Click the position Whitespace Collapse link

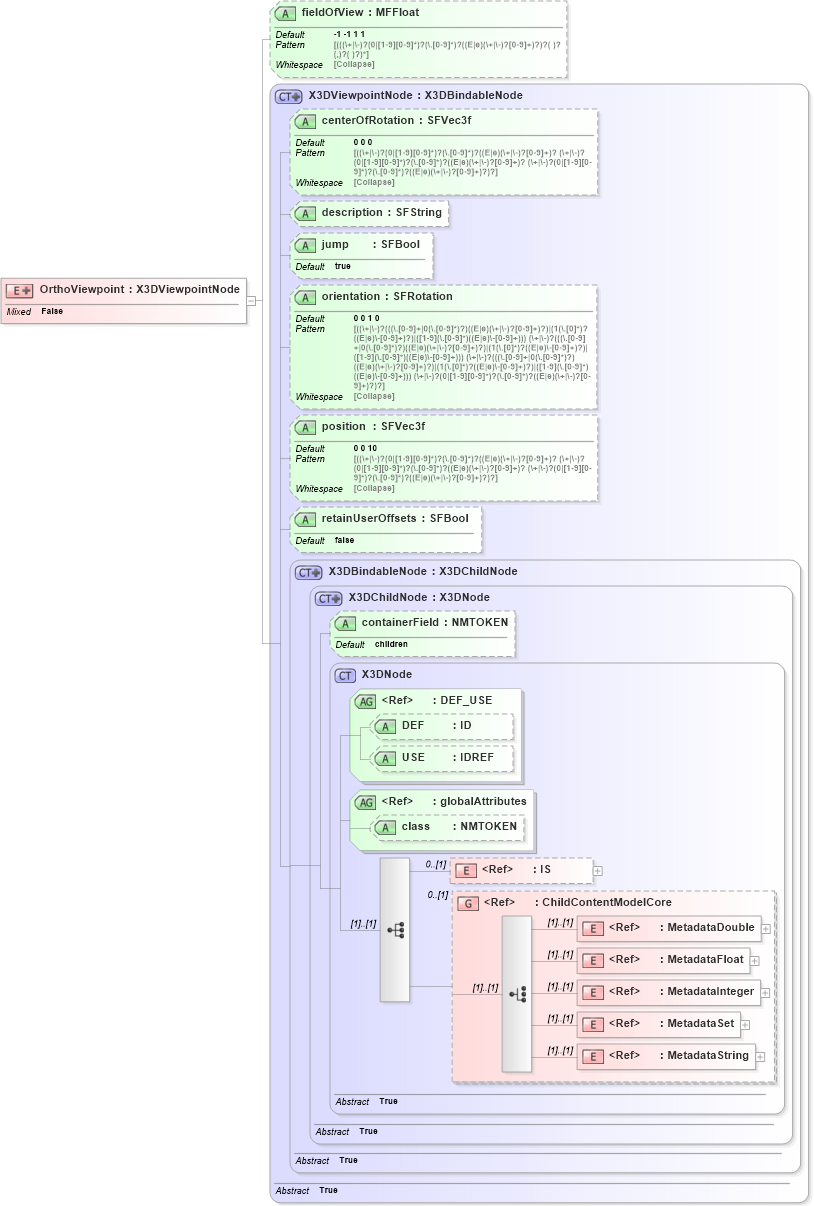[x=374, y=489]
